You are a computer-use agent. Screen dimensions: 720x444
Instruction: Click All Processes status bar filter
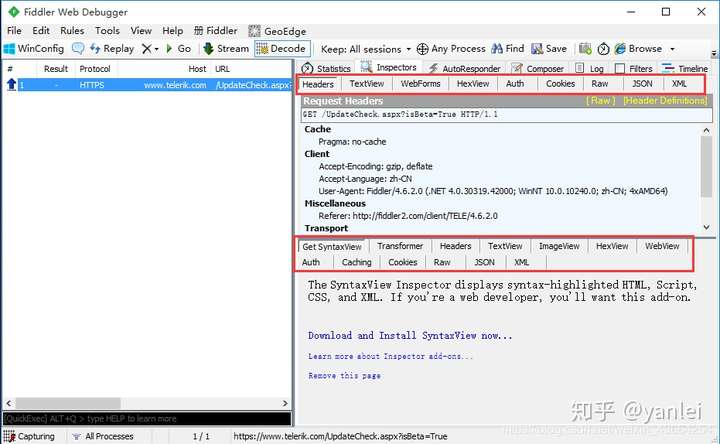click(x=103, y=436)
